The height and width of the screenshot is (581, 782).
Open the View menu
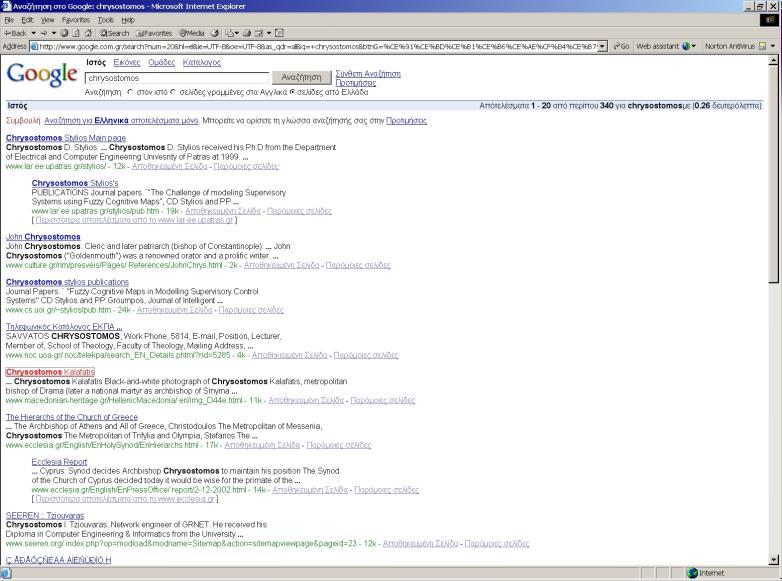click(x=47, y=20)
